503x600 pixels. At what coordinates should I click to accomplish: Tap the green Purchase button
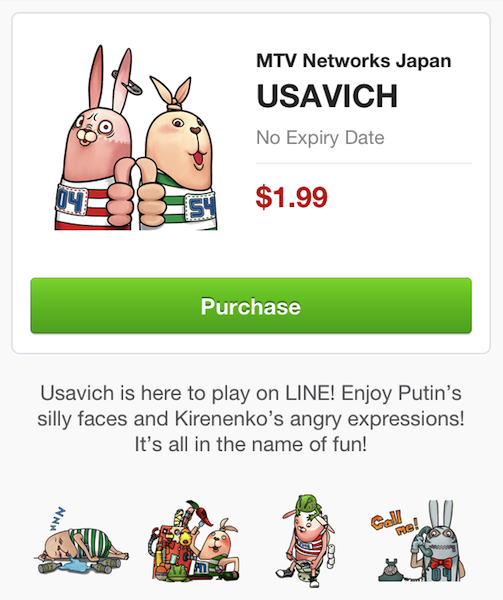251,305
